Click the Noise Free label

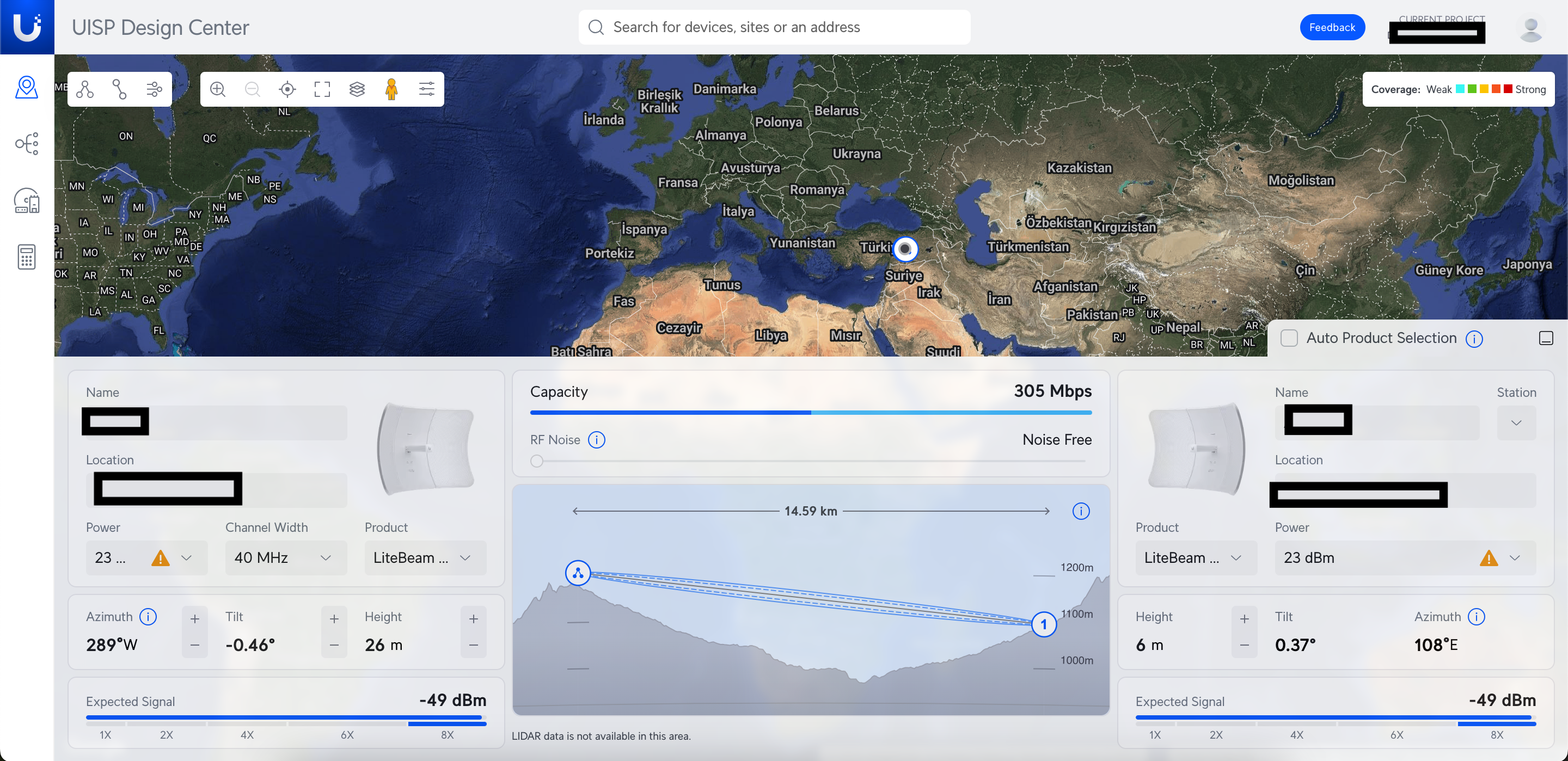(1057, 439)
